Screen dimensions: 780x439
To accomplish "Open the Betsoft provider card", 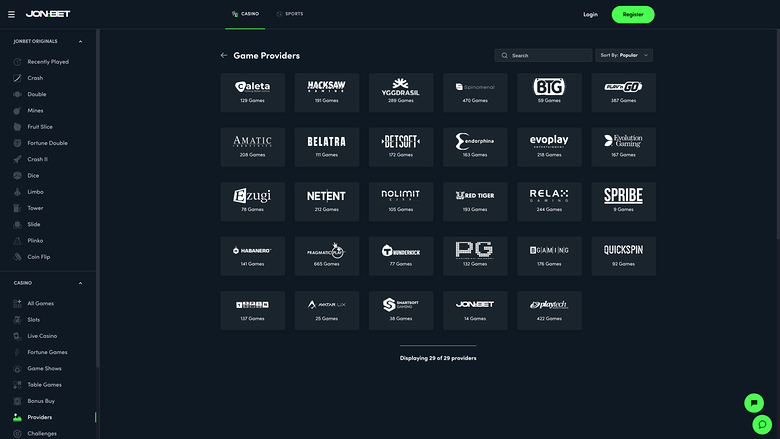I will pos(400,147).
